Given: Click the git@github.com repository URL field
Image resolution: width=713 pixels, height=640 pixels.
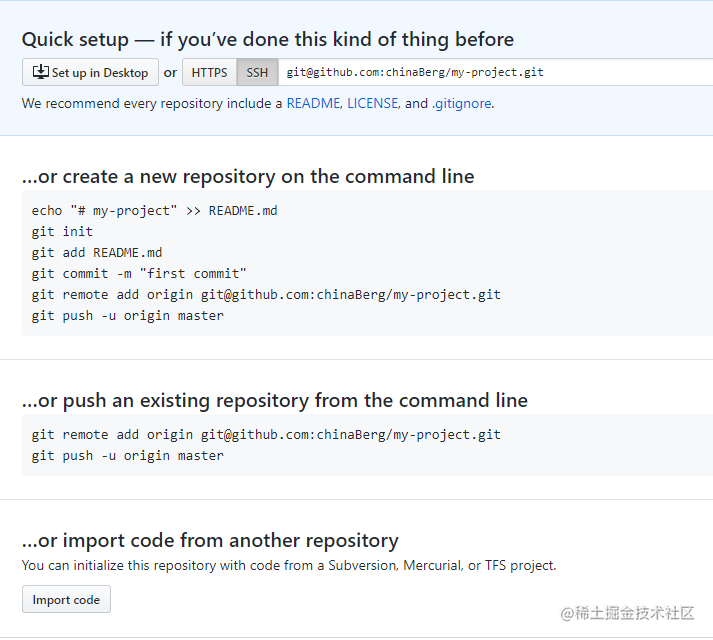Looking at the screenshot, I should click(495, 72).
